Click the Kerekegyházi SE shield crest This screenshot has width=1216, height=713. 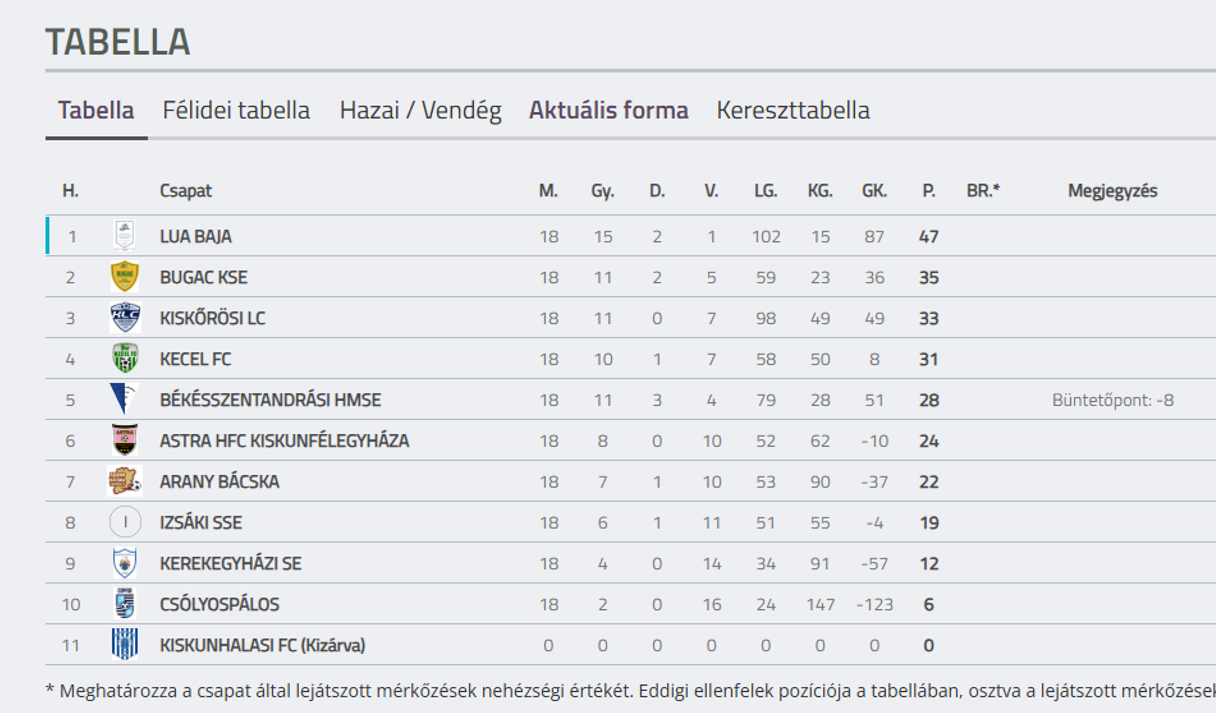[x=125, y=563]
